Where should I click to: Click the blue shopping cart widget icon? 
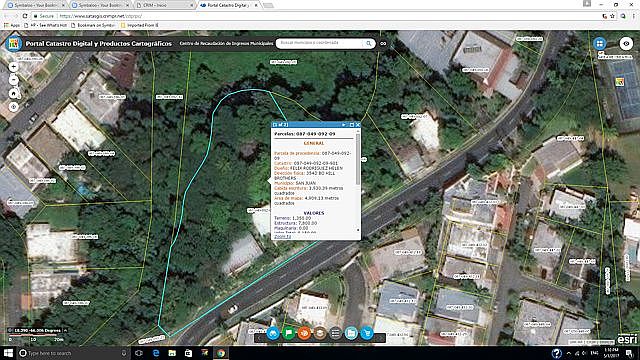click(x=367, y=333)
